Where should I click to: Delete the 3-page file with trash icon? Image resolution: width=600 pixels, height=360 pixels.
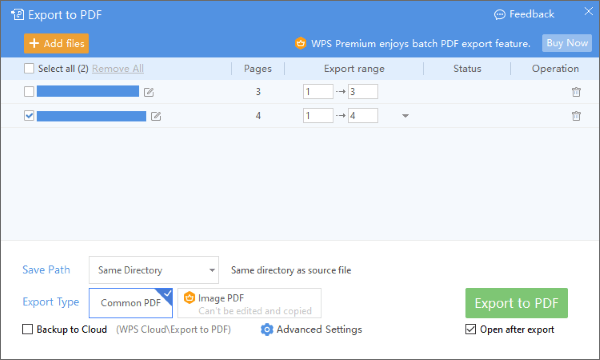576,92
